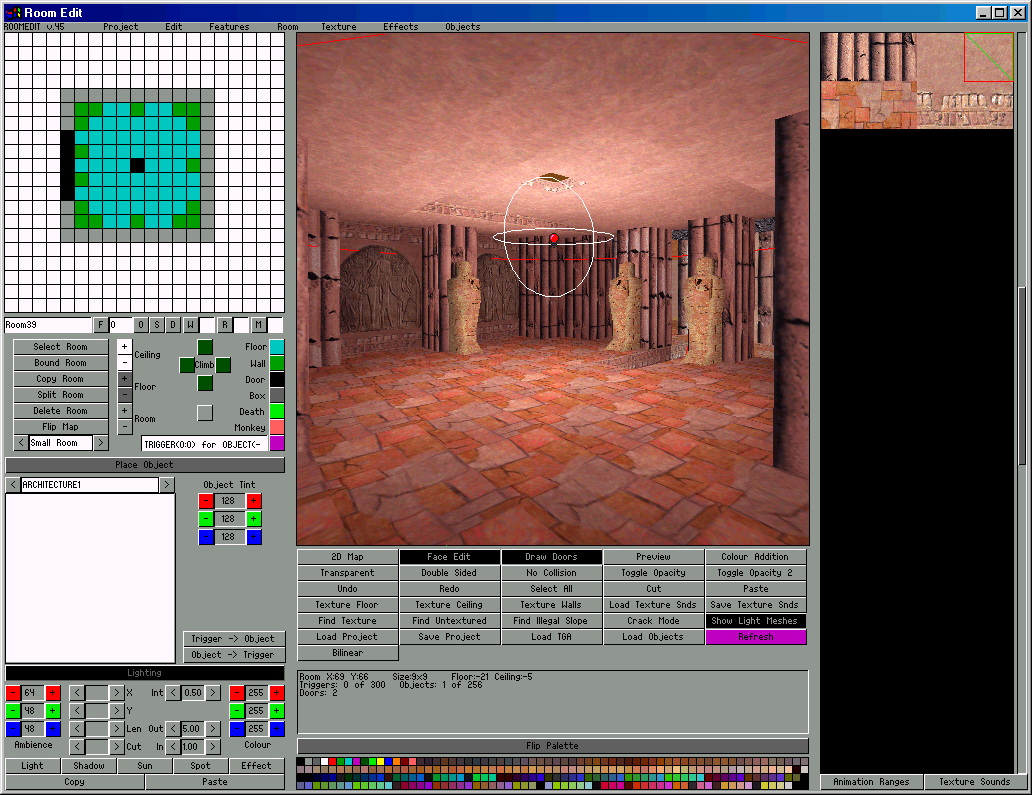Click the grey square below the Climb buttons
Screen dimensions: 1032x795
[204, 412]
